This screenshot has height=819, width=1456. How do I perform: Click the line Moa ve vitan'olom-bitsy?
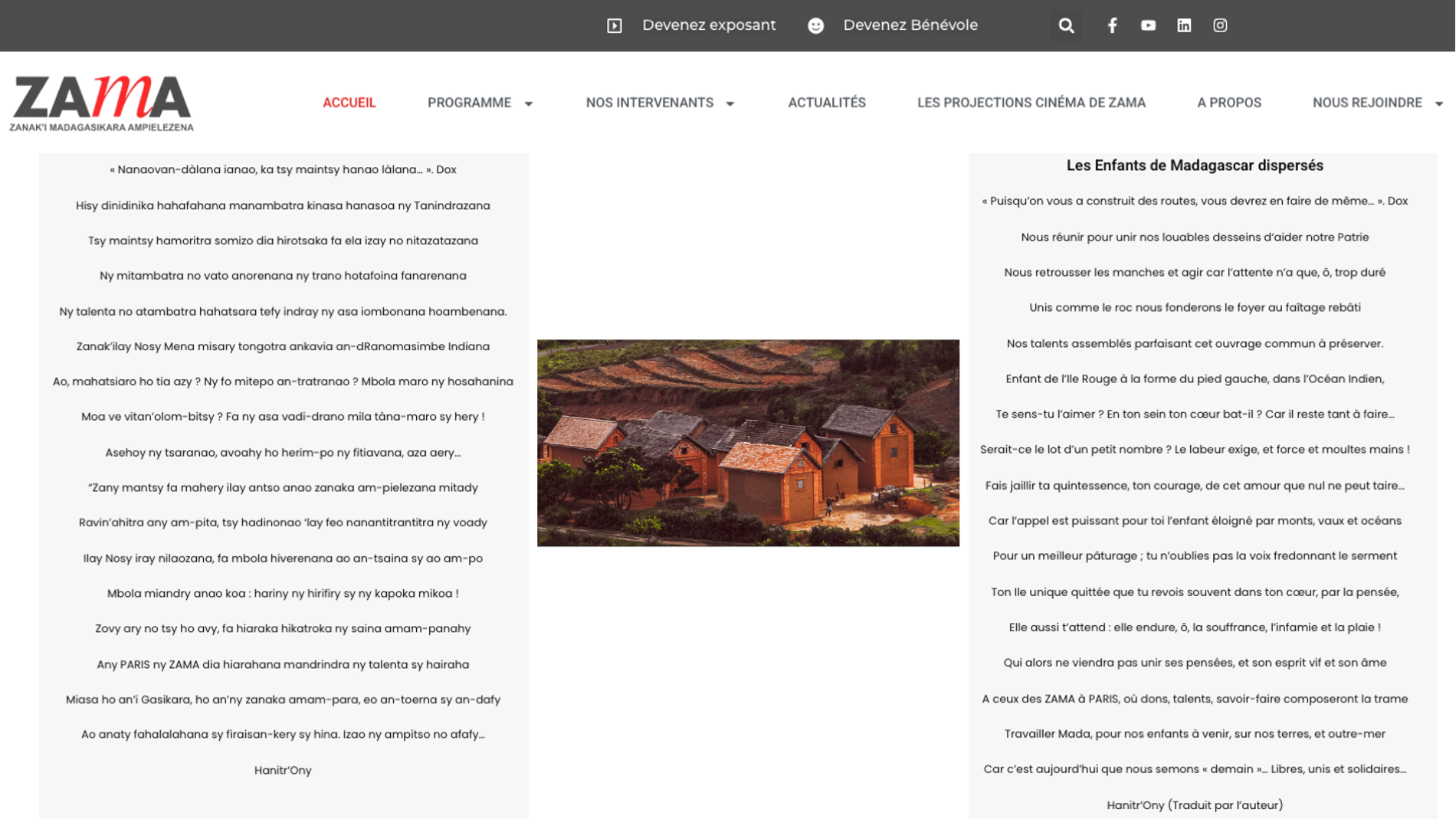click(283, 417)
